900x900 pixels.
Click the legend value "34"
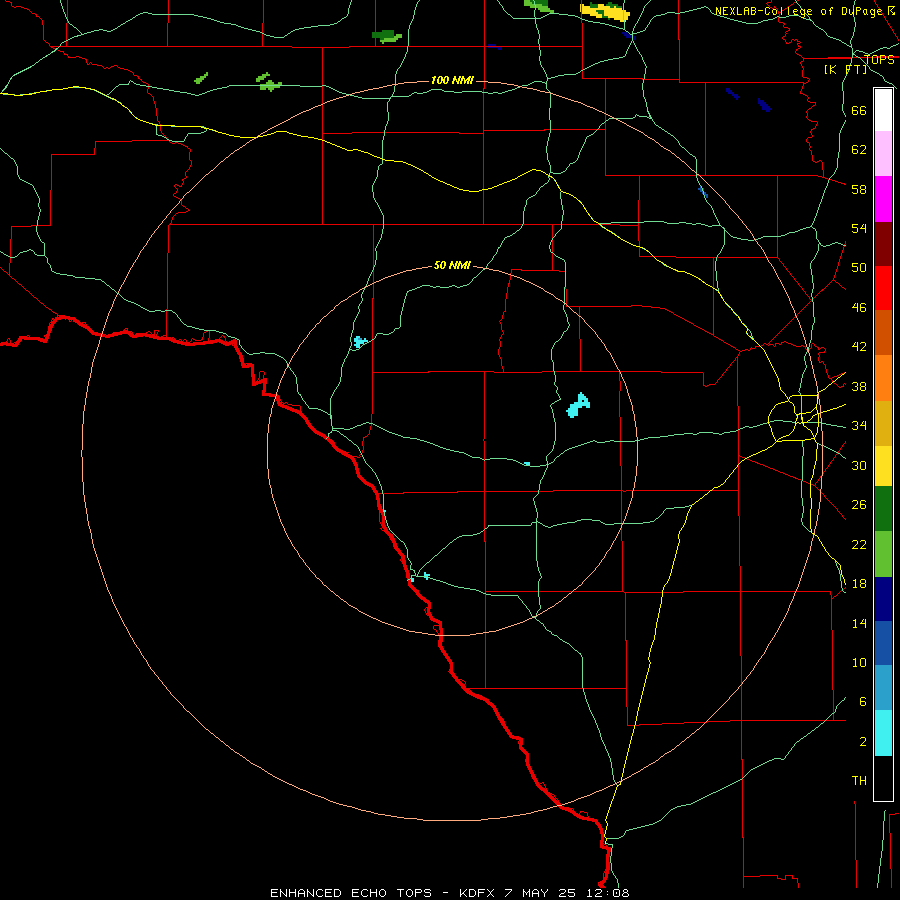[859, 426]
